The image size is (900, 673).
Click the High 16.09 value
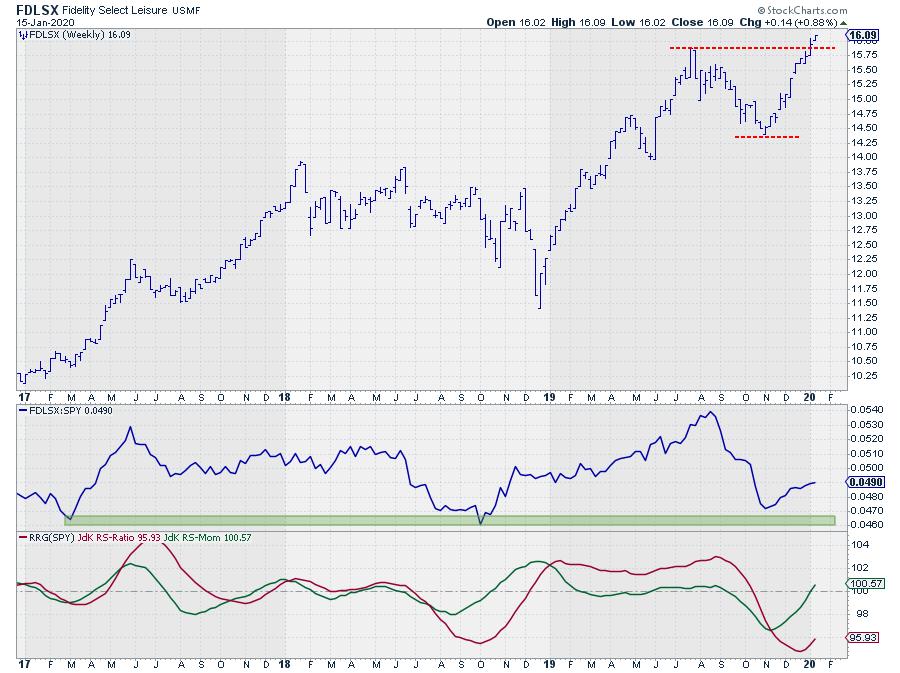click(x=579, y=22)
